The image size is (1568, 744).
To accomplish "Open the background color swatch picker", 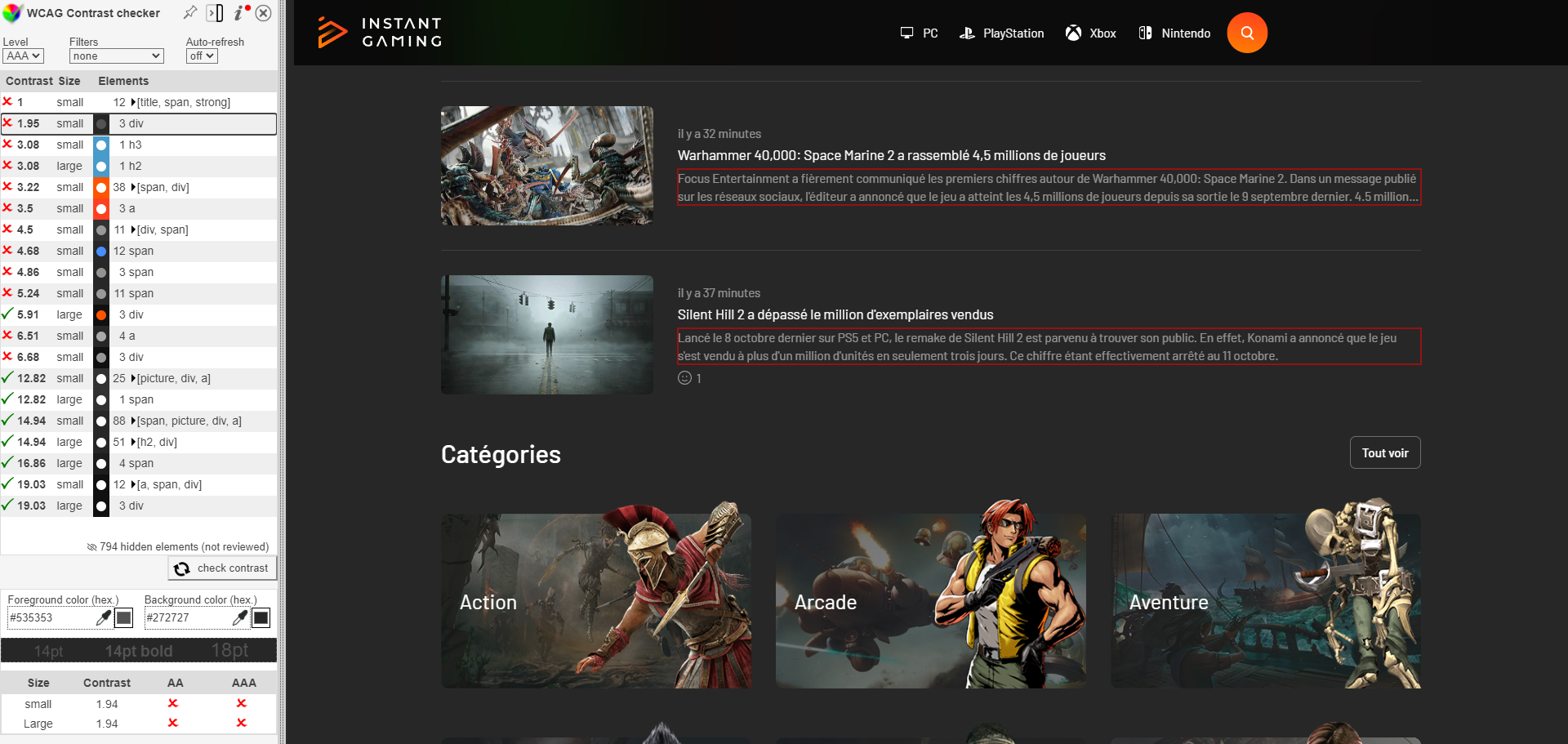I will [261, 617].
